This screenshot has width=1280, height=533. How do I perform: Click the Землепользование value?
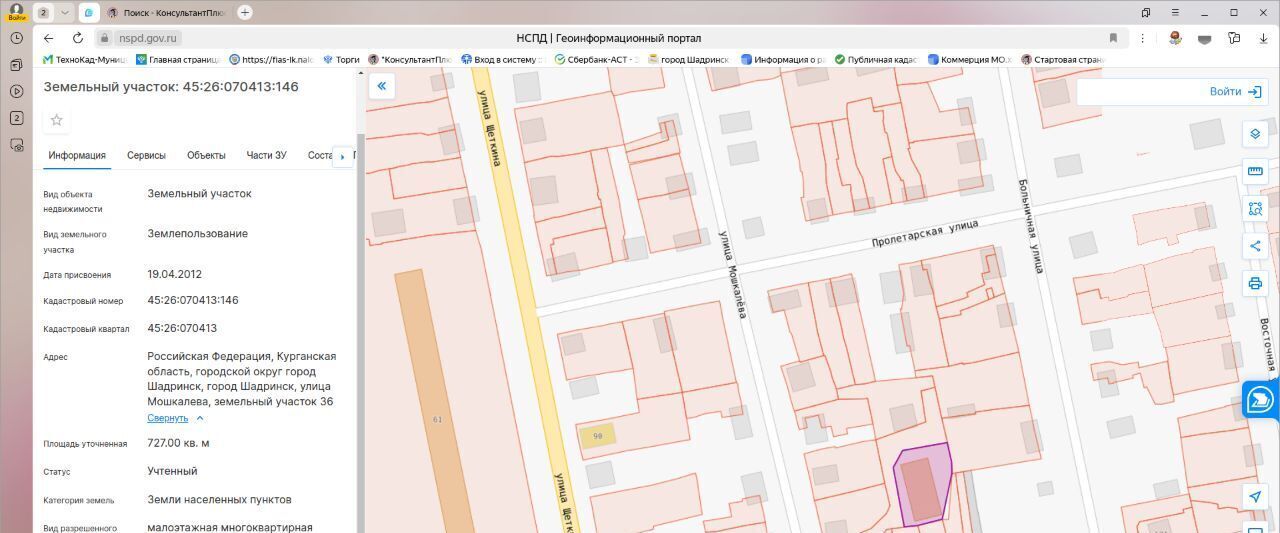pyautogui.click(x=197, y=234)
